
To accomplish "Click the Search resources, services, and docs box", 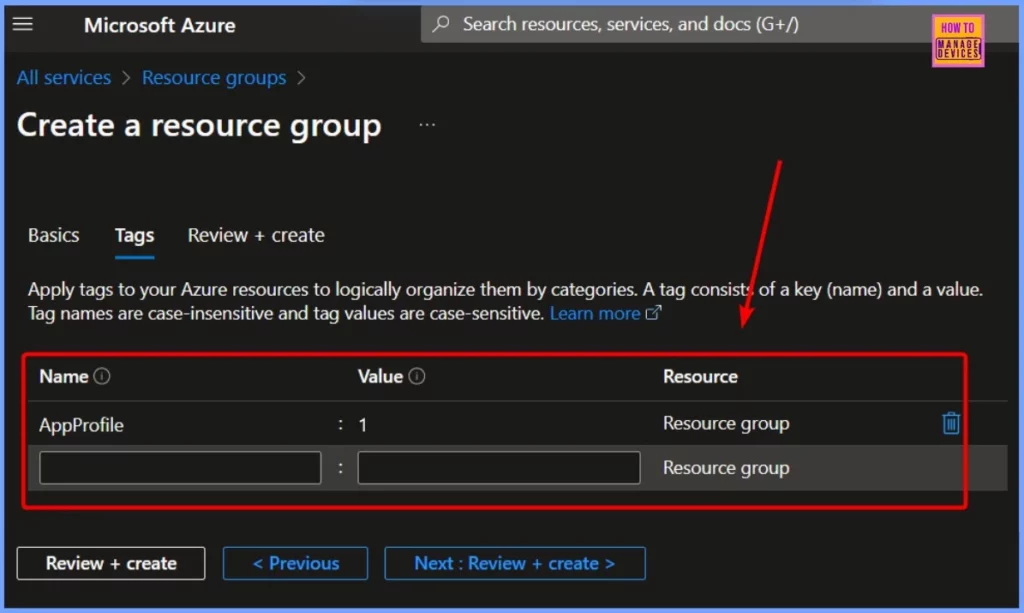I will (630, 24).
